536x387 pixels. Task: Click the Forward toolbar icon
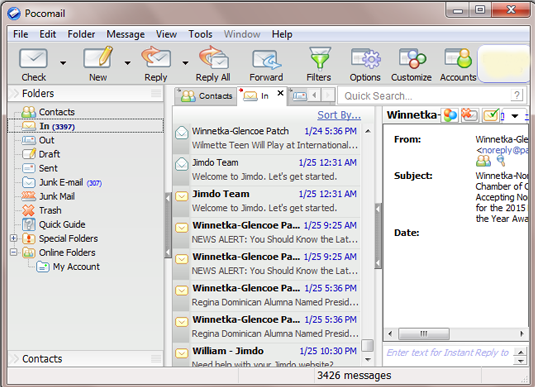coord(266,59)
